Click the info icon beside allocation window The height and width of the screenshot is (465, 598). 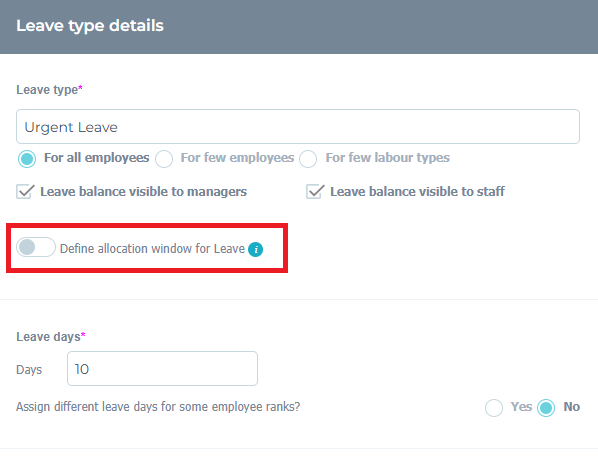pos(255,249)
